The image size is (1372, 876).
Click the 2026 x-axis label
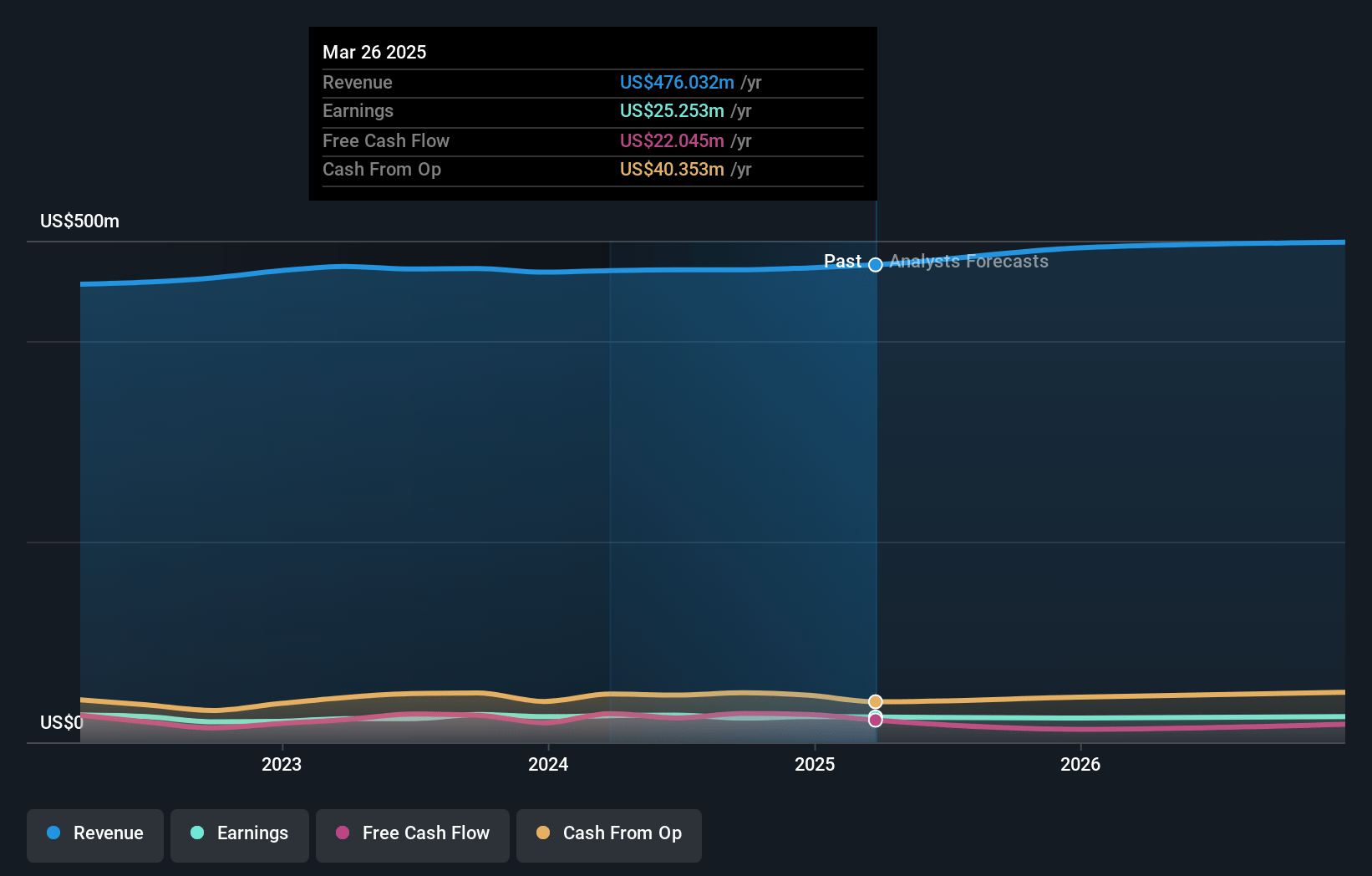(x=1080, y=764)
